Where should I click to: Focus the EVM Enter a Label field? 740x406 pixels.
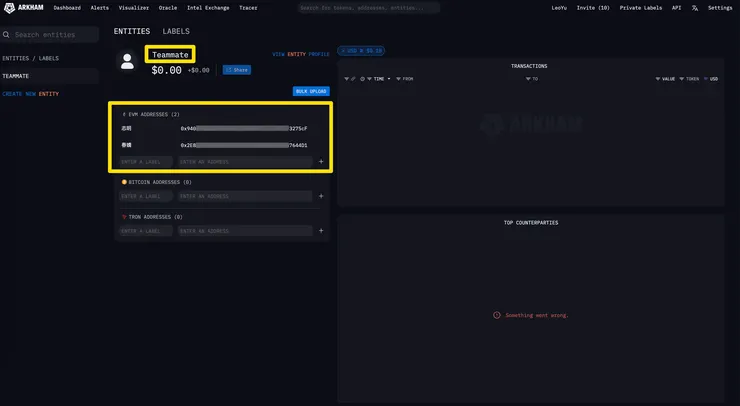(146, 162)
